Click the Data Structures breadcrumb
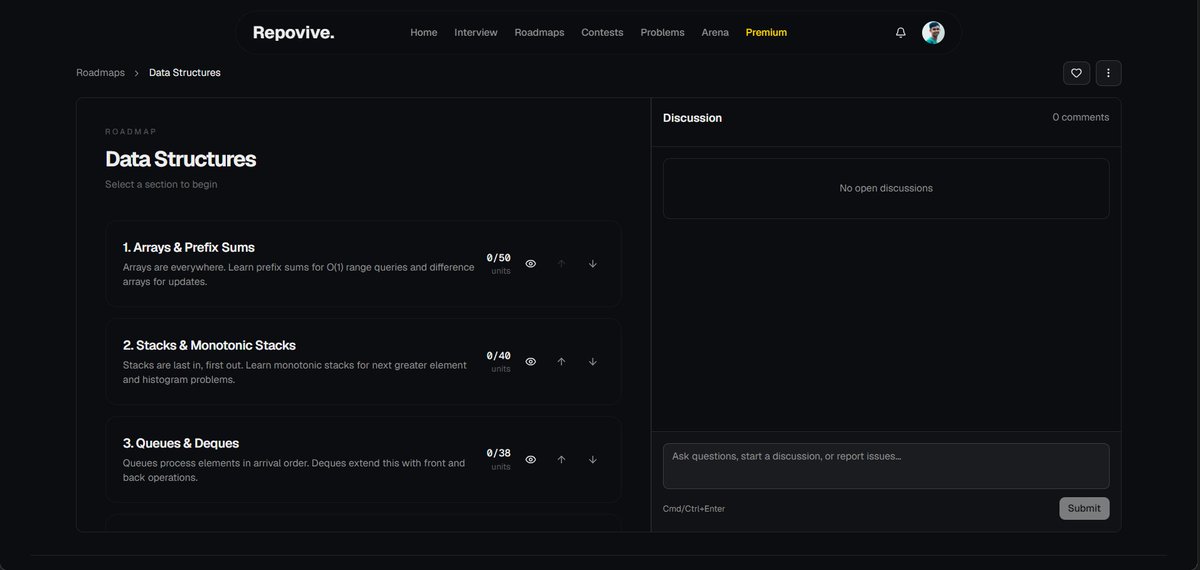Image resolution: width=1200 pixels, height=570 pixels. coord(185,73)
